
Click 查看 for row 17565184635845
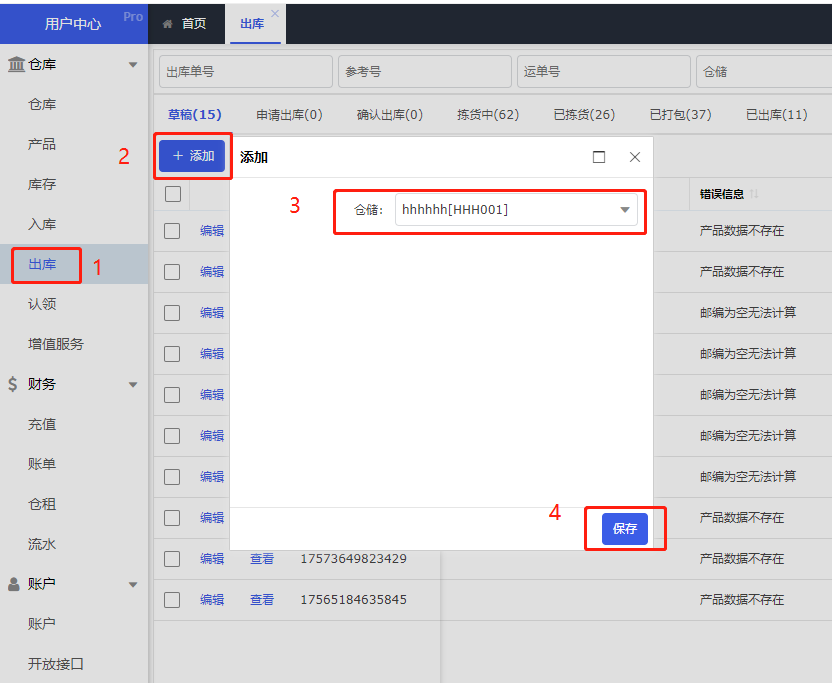point(262,600)
